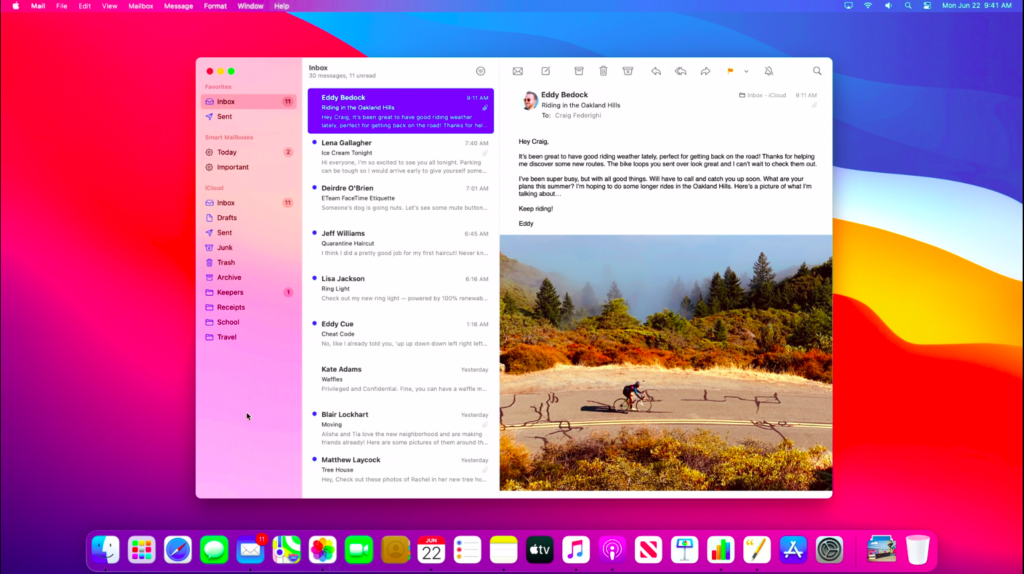Select the highlighted Eddy Bedock email
This screenshot has width=1024, height=574.
tap(400, 111)
